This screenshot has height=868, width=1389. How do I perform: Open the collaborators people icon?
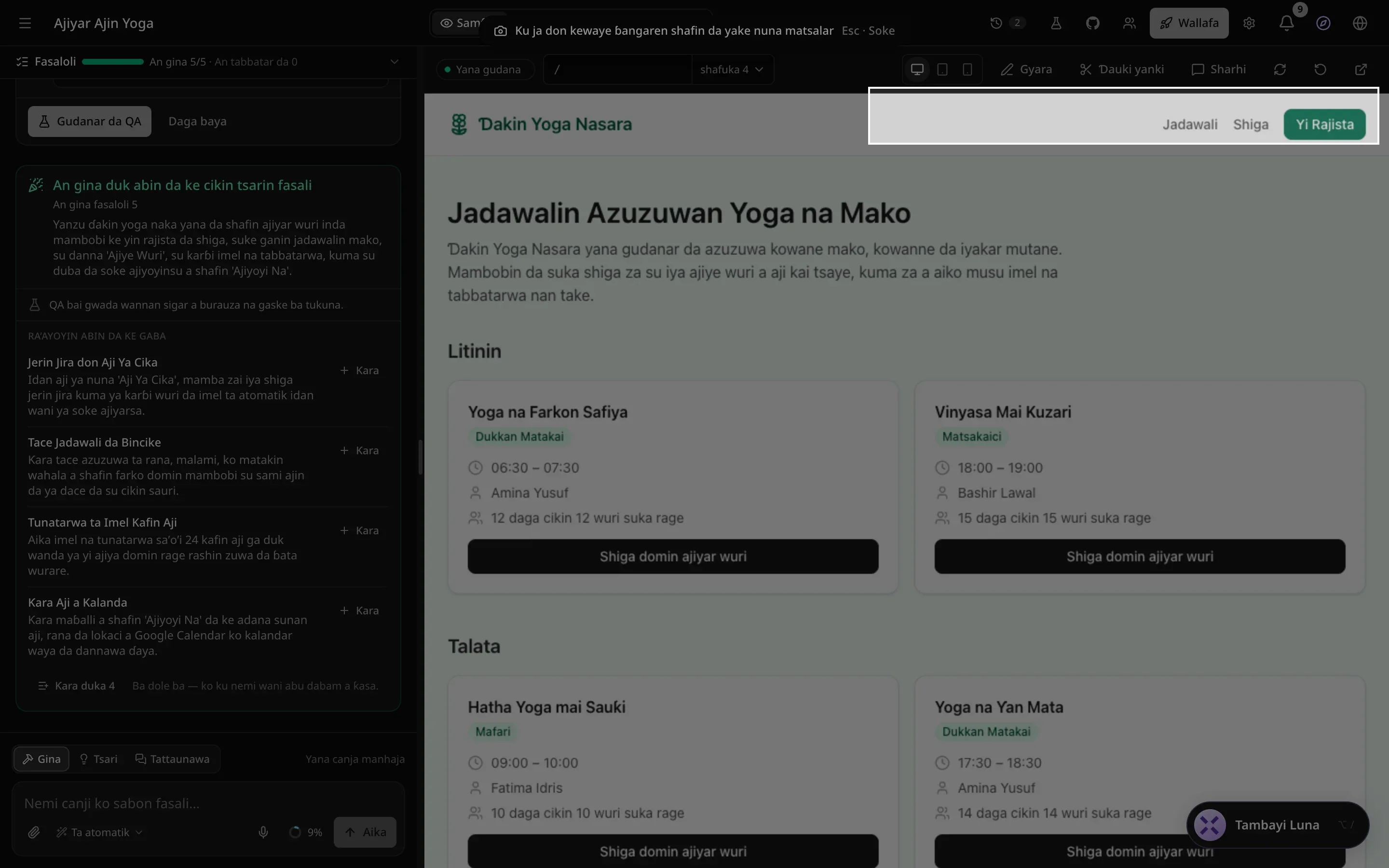click(x=1129, y=23)
